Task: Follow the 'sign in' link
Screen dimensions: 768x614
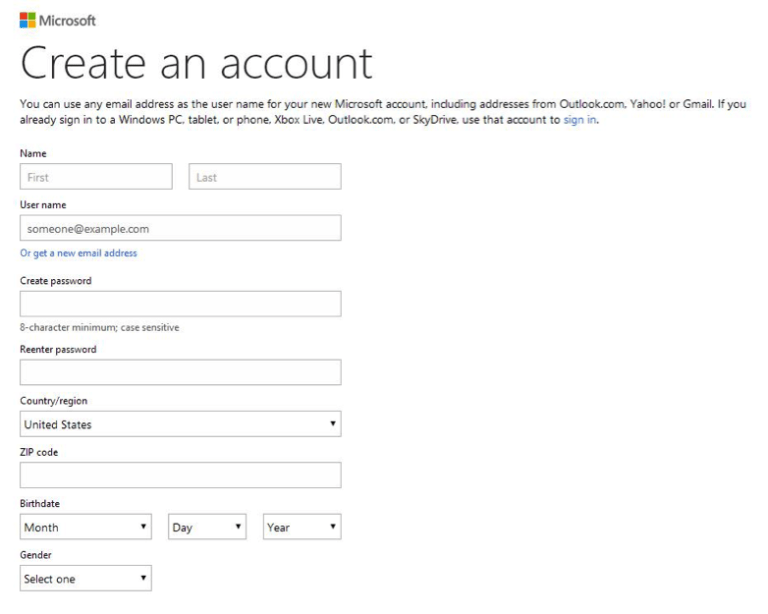Action: click(580, 119)
